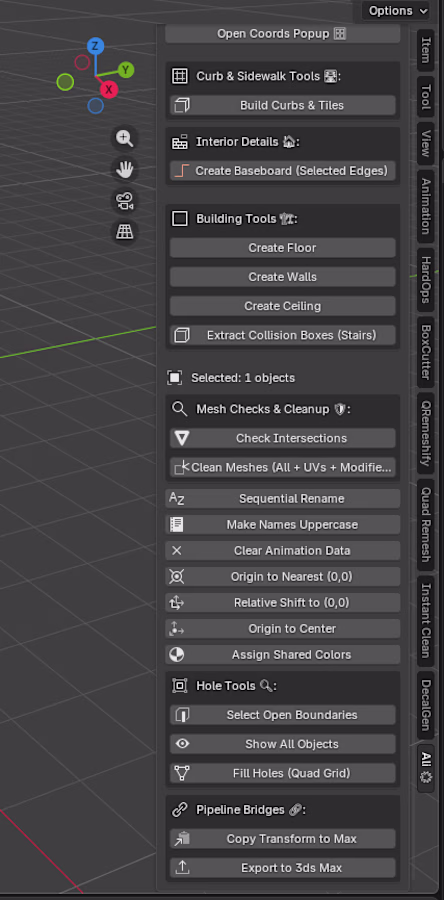Click the text Selected: 1 objects
This screenshot has height=900, width=444.
point(243,378)
